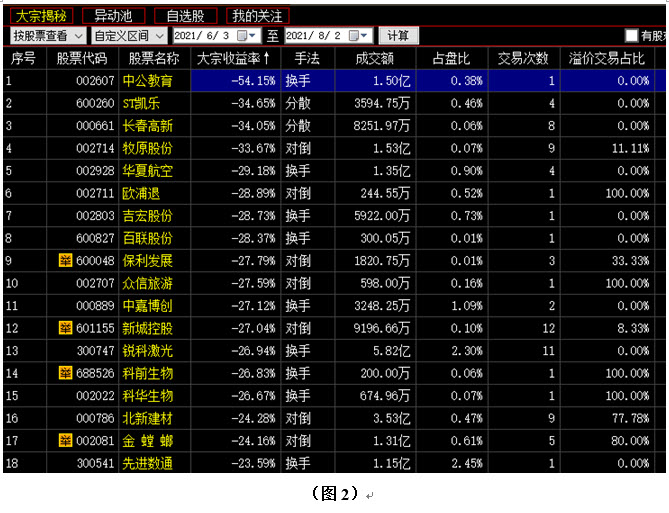669x513 pixels.
Task: Expand the 自定义区间 dropdown
Action: 161,36
